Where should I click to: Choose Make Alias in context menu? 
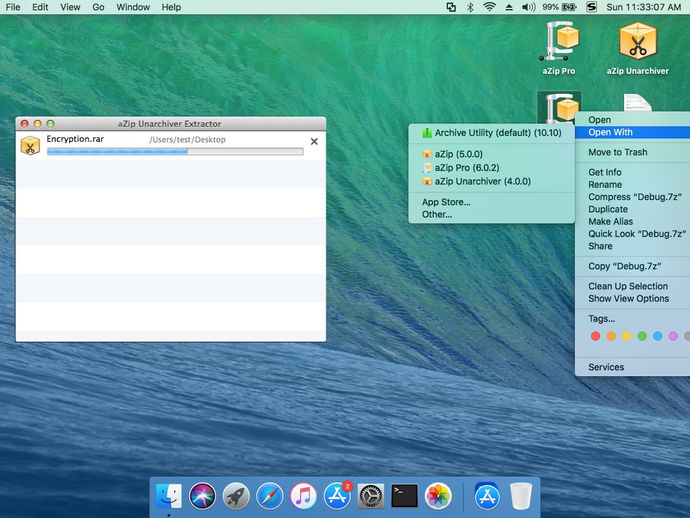[632, 221]
